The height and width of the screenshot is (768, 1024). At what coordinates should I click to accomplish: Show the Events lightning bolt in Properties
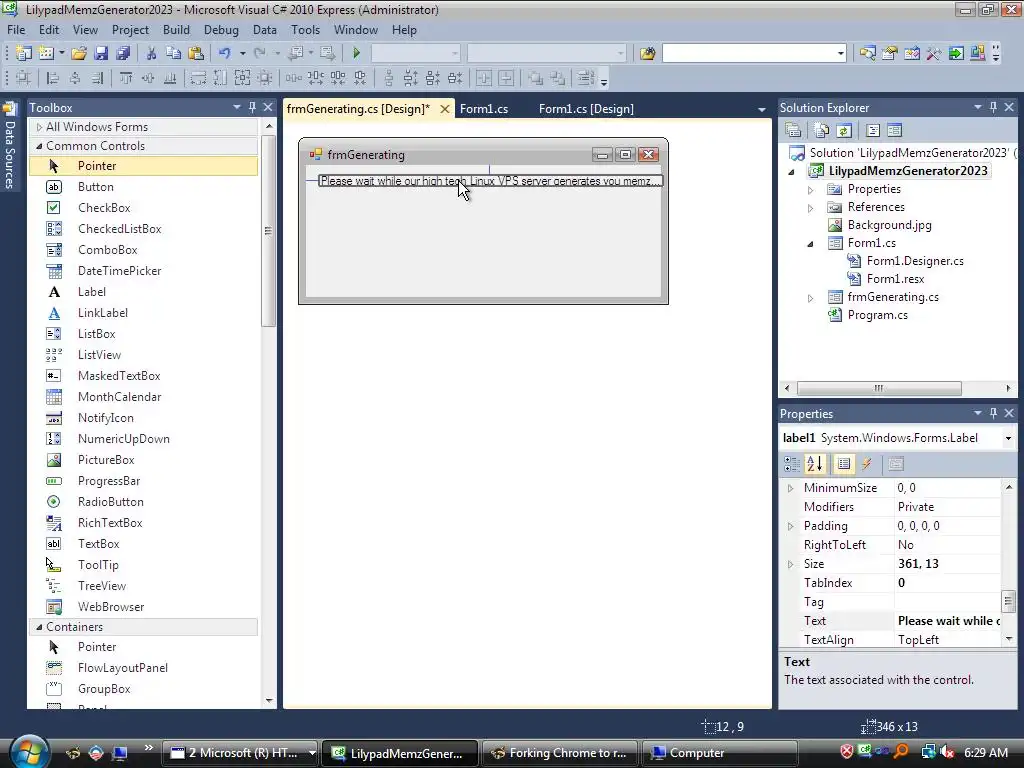pyautogui.click(x=867, y=464)
